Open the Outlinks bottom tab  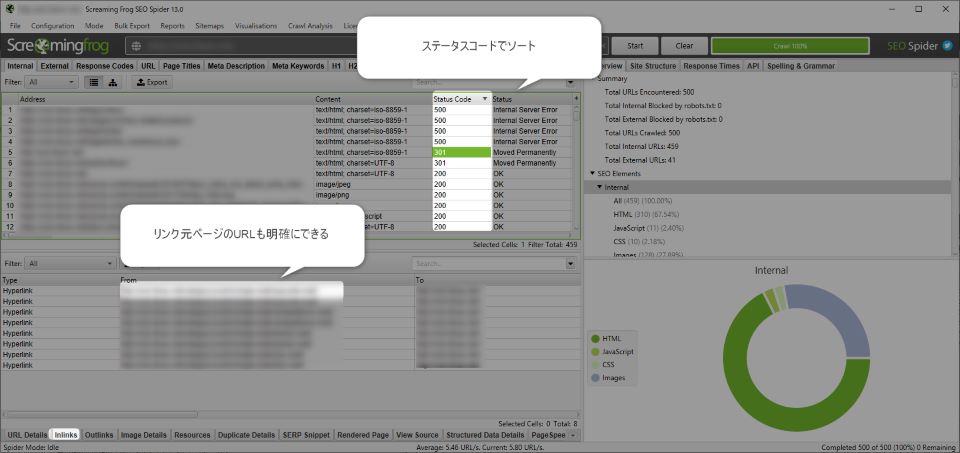click(99, 435)
